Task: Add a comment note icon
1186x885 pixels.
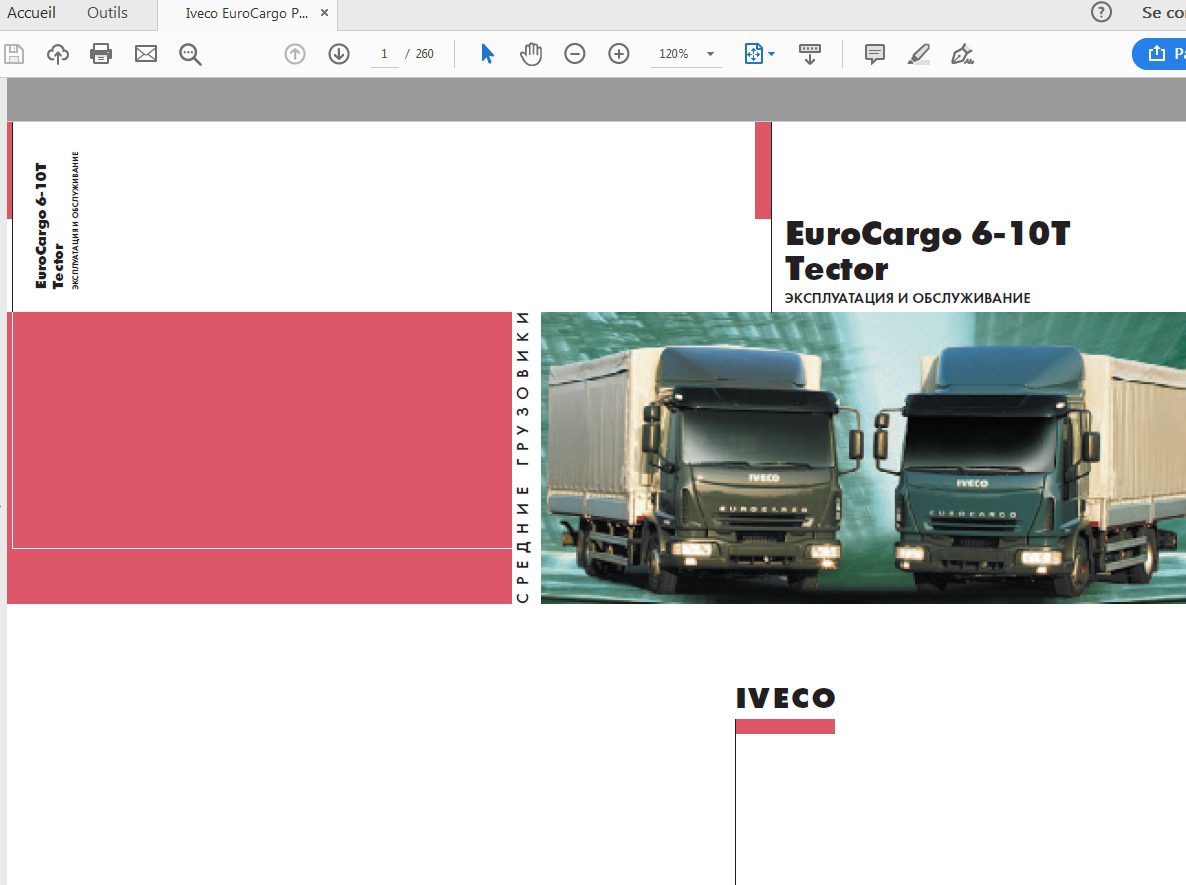Action: 874,54
